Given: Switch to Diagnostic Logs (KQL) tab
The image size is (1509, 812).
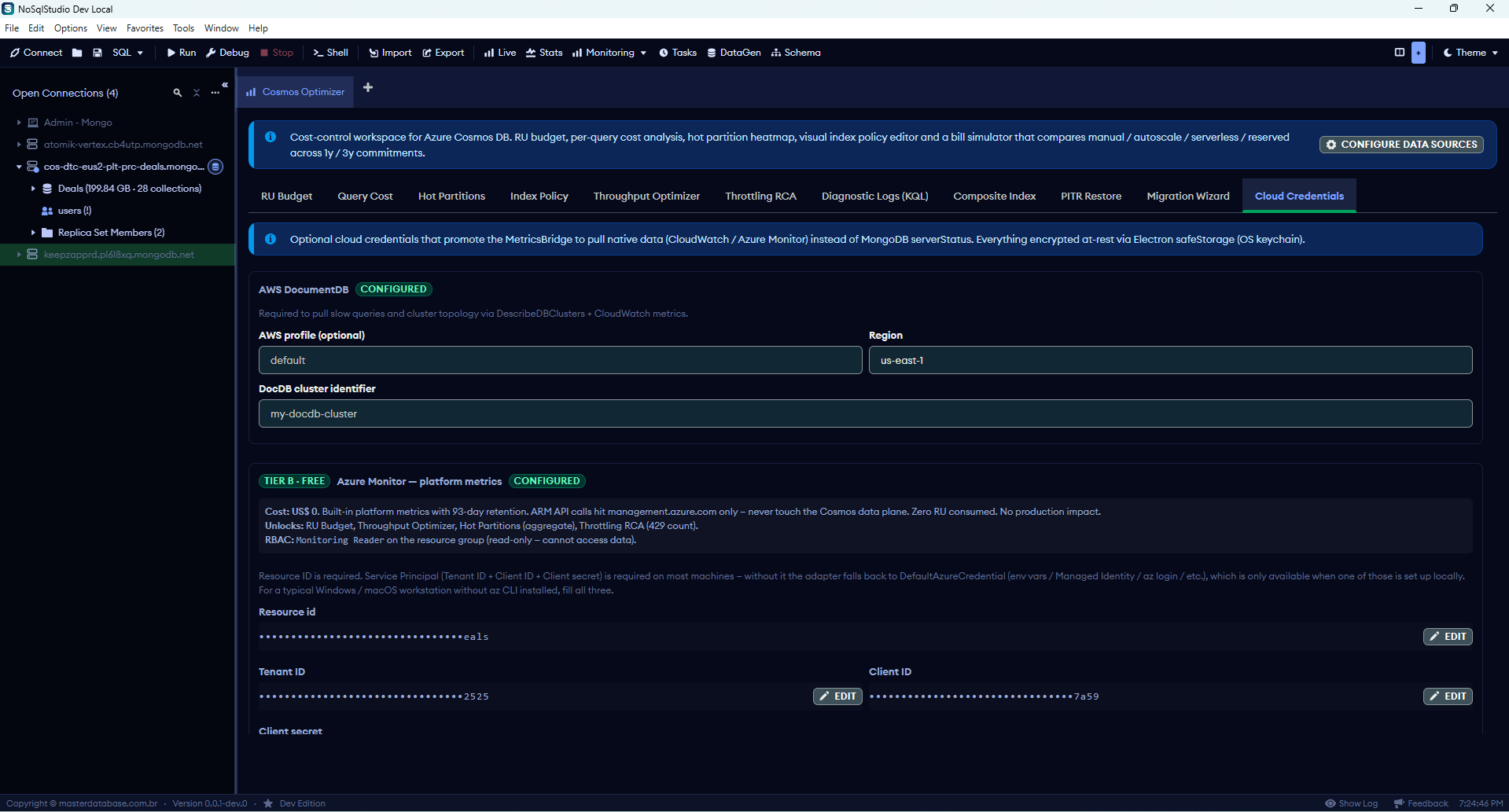Looking at the screenshot, I should [x=874, y=196].
